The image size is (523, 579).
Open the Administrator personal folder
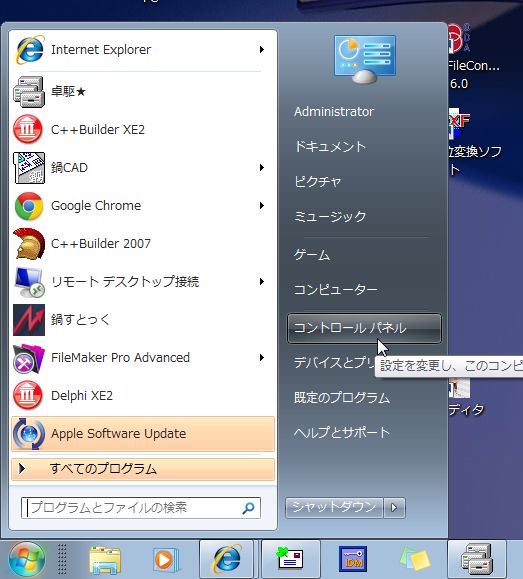click(334, 112)
